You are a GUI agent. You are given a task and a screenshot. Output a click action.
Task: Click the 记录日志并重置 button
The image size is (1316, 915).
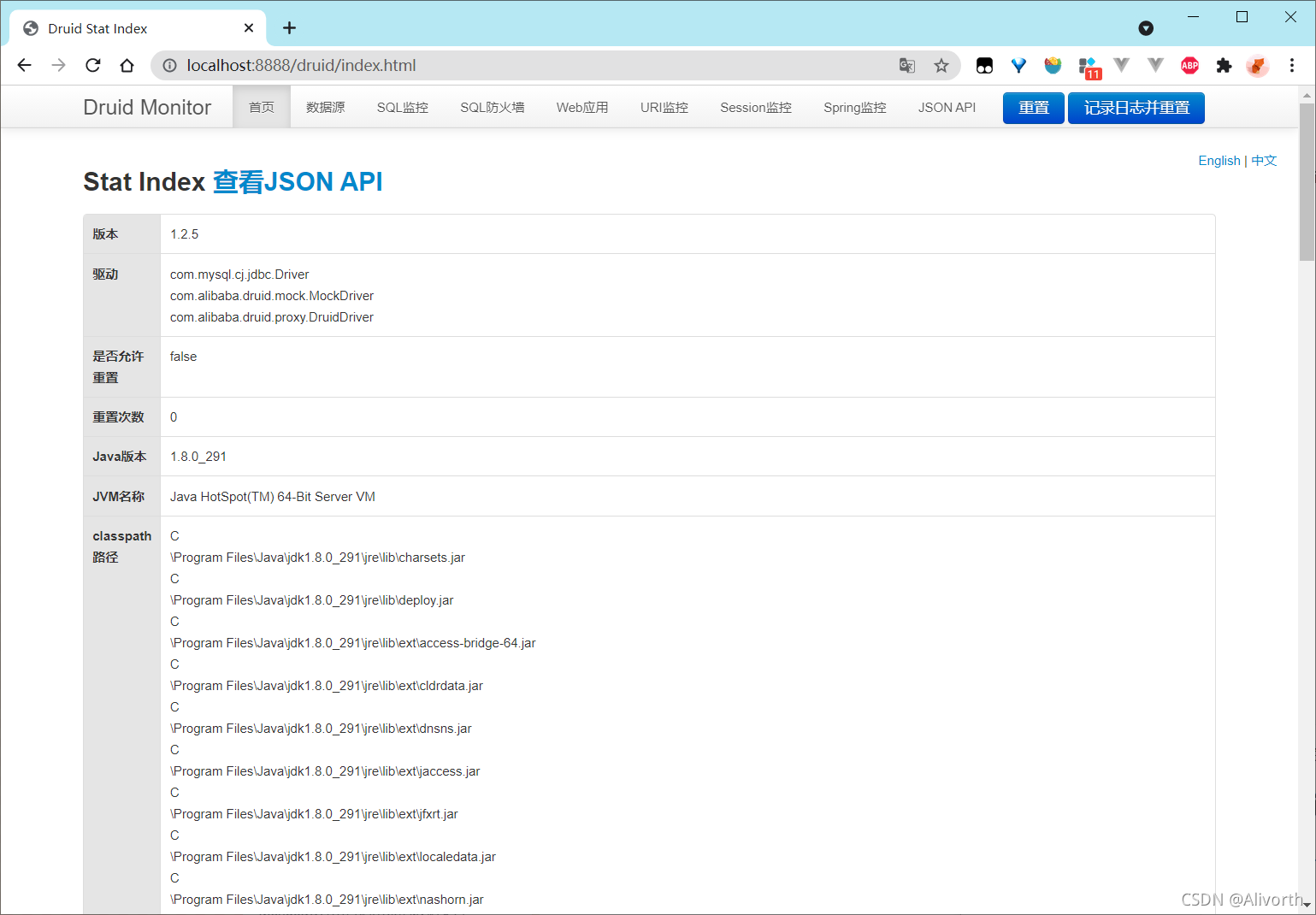coord(1136,108)
